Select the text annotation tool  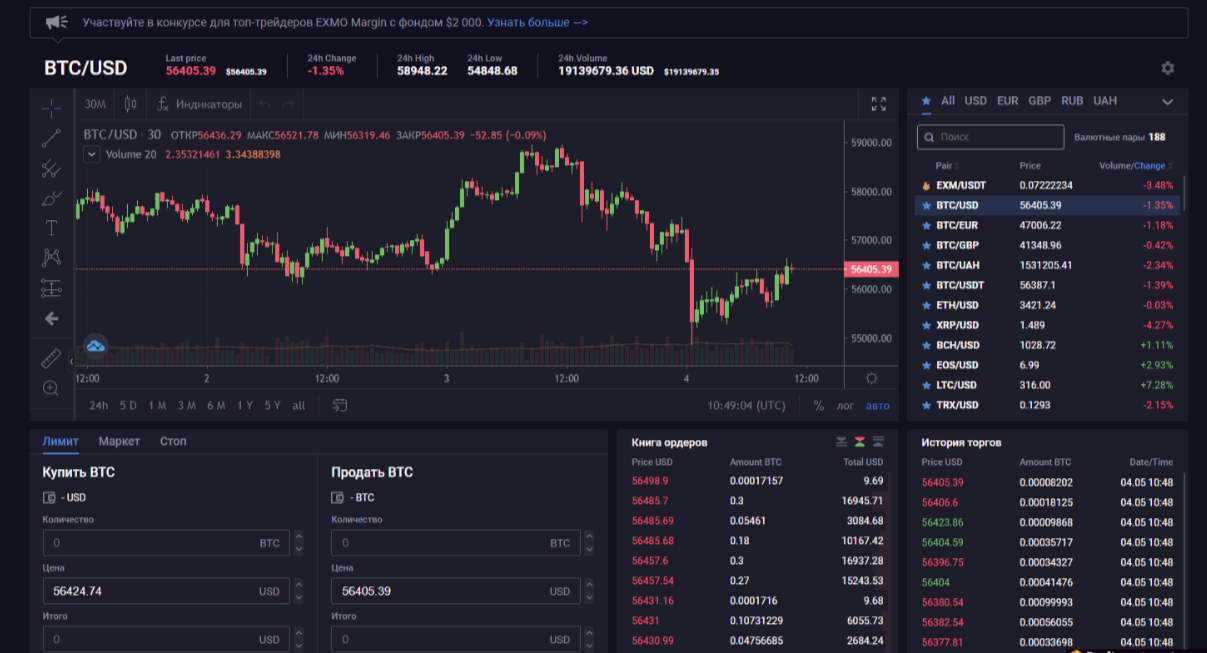click(x=51, y=228)
